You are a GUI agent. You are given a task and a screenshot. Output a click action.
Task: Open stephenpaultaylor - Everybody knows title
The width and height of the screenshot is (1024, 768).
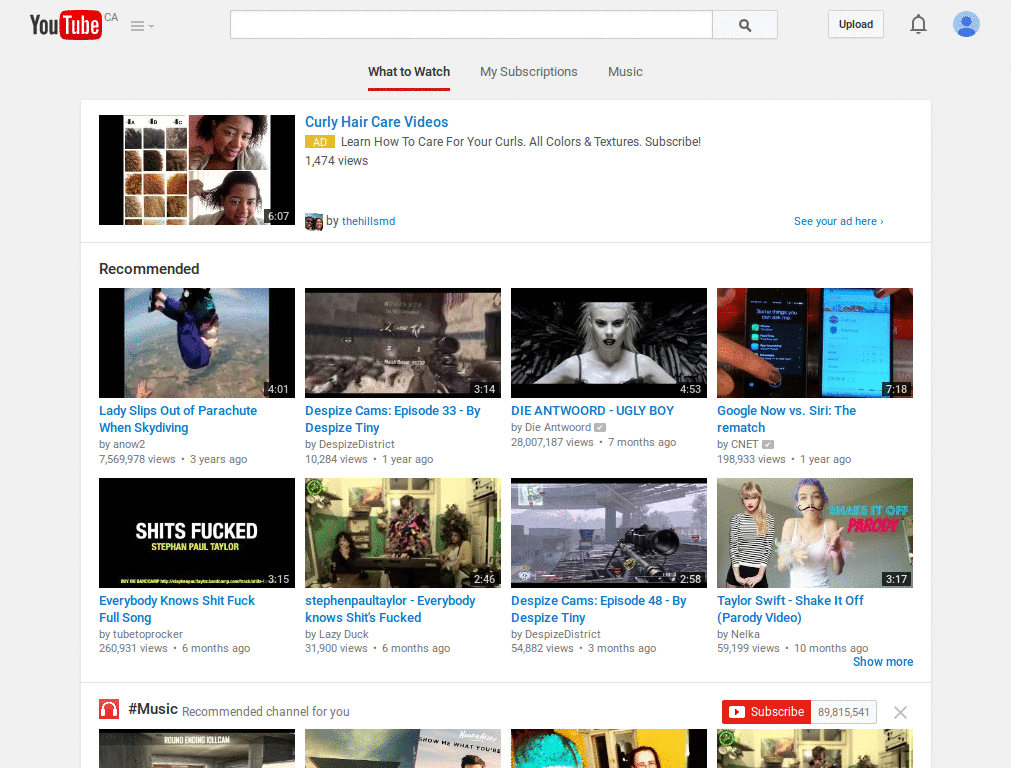coord(390,609)
